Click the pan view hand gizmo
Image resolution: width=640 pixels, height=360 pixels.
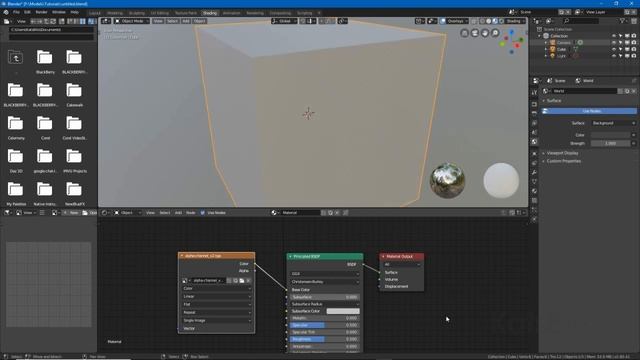tap(485, 33)
